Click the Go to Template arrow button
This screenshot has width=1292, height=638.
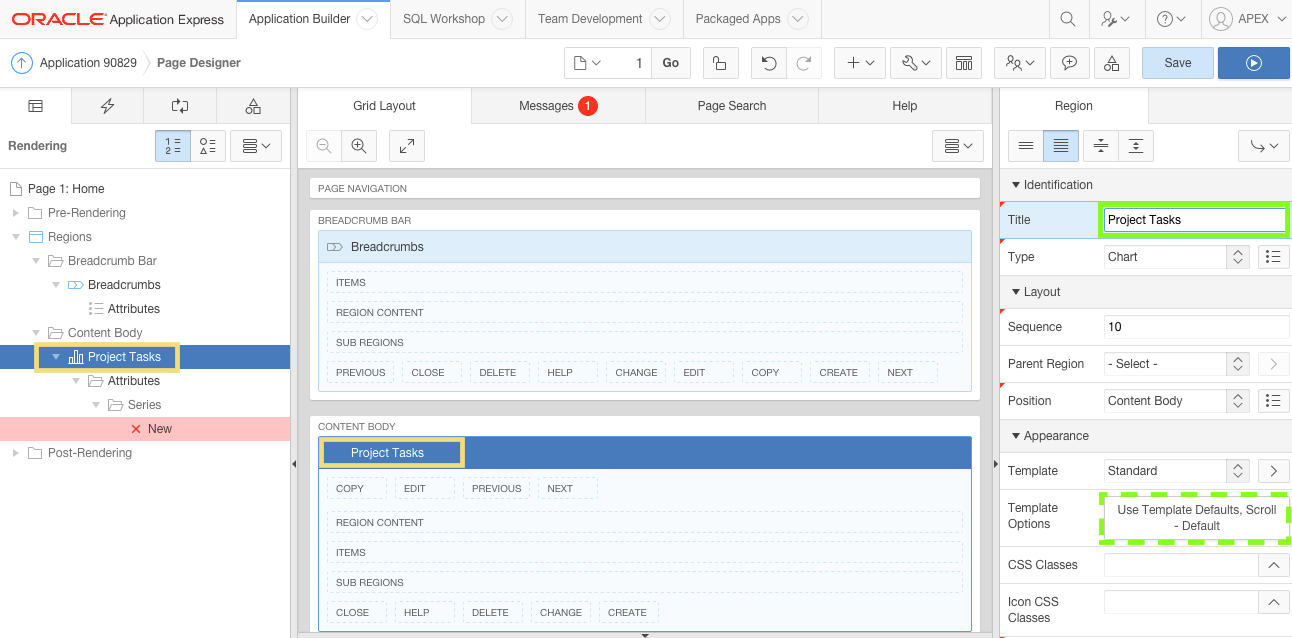click(x=1273, y=471)
